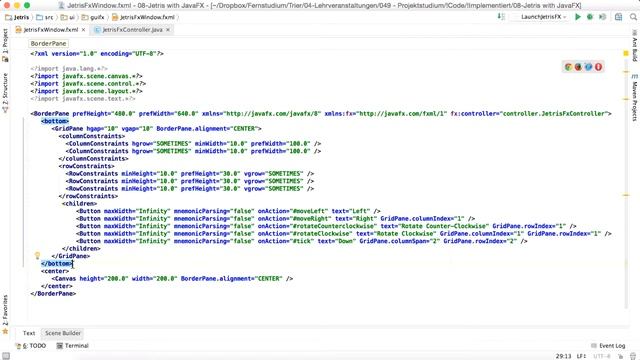Run the LaunchJetrisFX configuration
Image resolution: width=640 pixels, height=360 pixels.
[578, 17]
